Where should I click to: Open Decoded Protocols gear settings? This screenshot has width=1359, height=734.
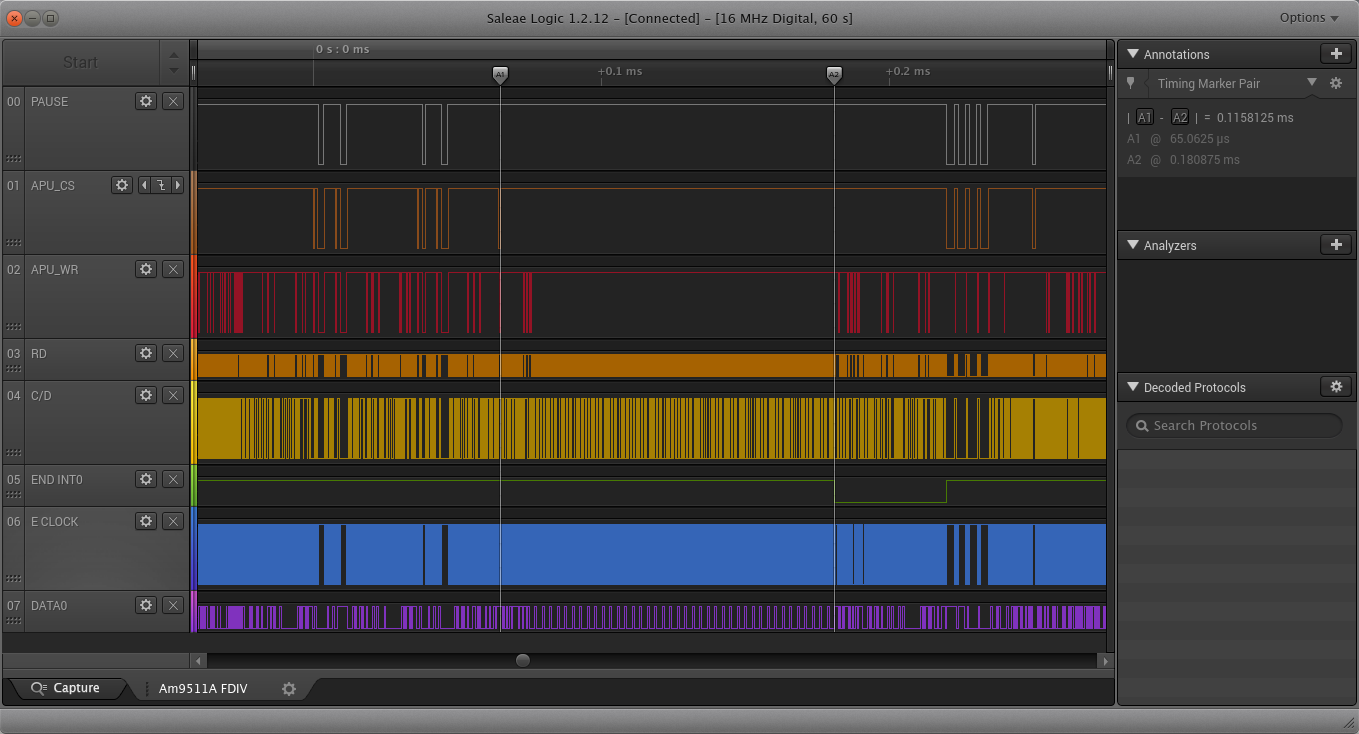click(x=1335, y=387)
